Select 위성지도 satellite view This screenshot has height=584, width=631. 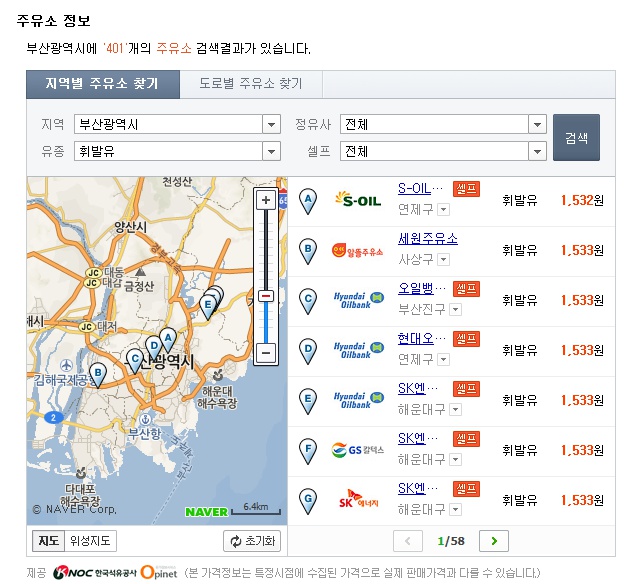pyautogui.click(x=90, y=541)
